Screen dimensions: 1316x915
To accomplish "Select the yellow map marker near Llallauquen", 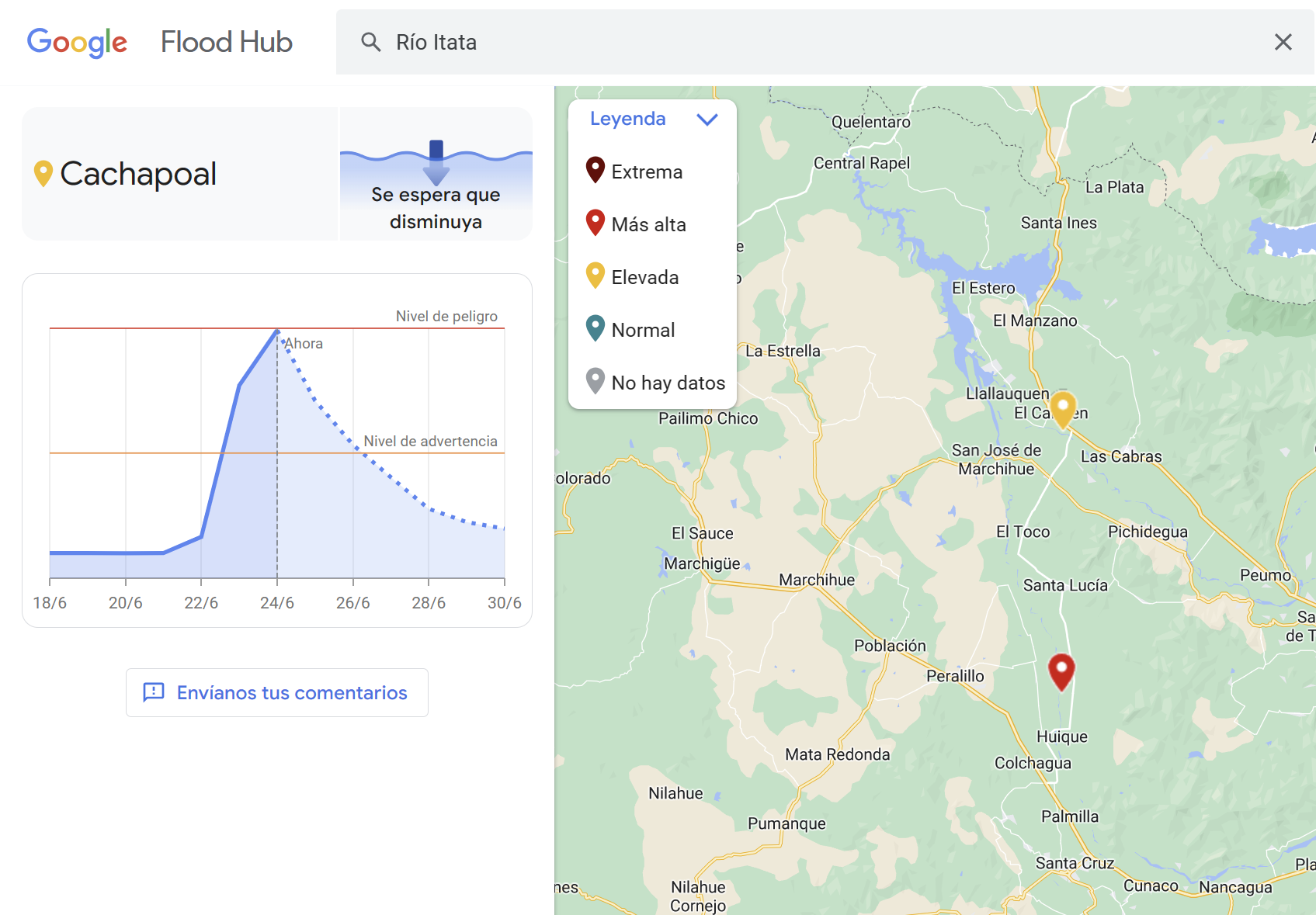I will [x=1063, y=408].
